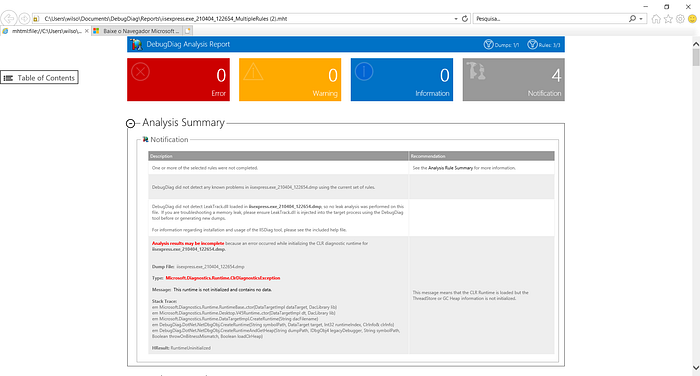The width and height of the screenshot is (700, 376).
Task: Click the vertical scrollbar up arrow
Action: click(x=696, y=44)
